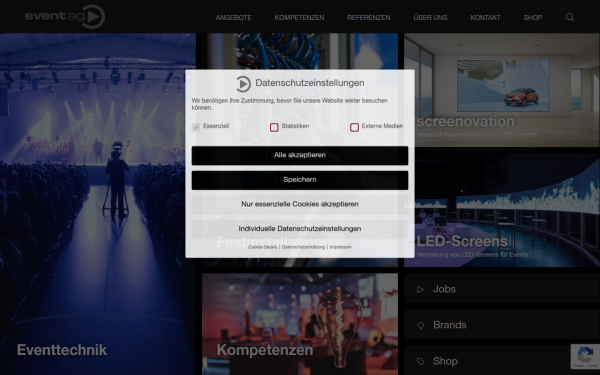
Task: Click the eventag logo in header
Action: point(65,16)
